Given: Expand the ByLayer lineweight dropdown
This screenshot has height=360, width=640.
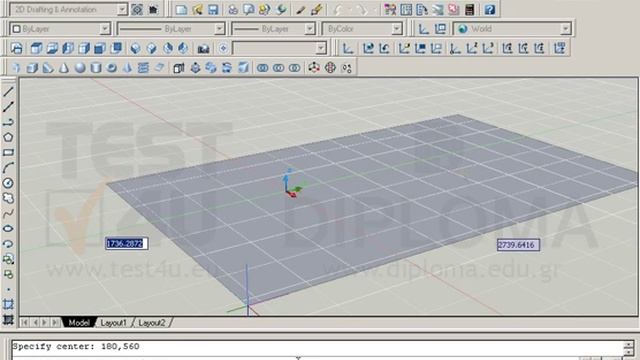Looking at the screenshot, I should point(310,29).
